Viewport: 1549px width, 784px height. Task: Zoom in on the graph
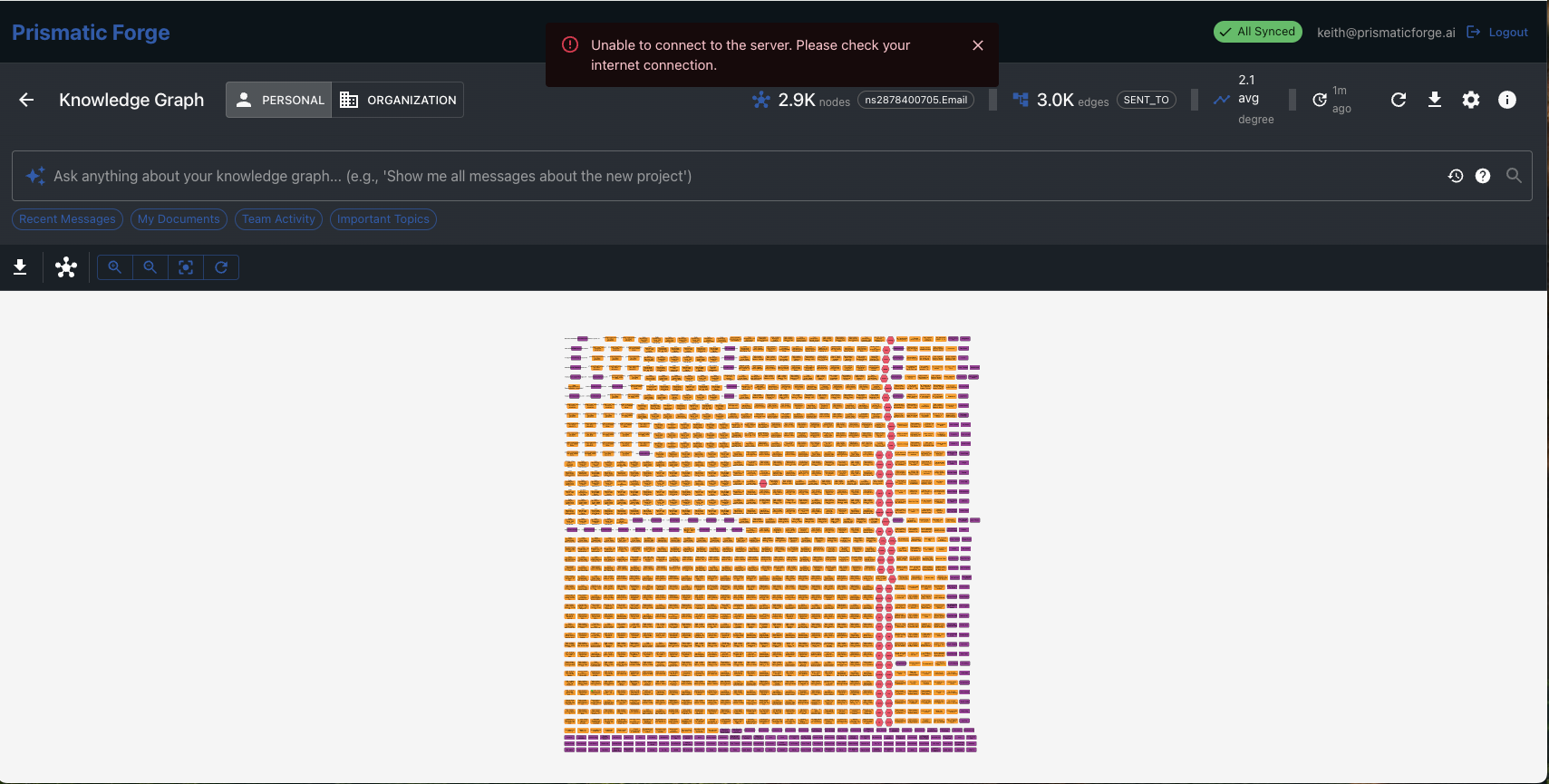click(115, 267)
